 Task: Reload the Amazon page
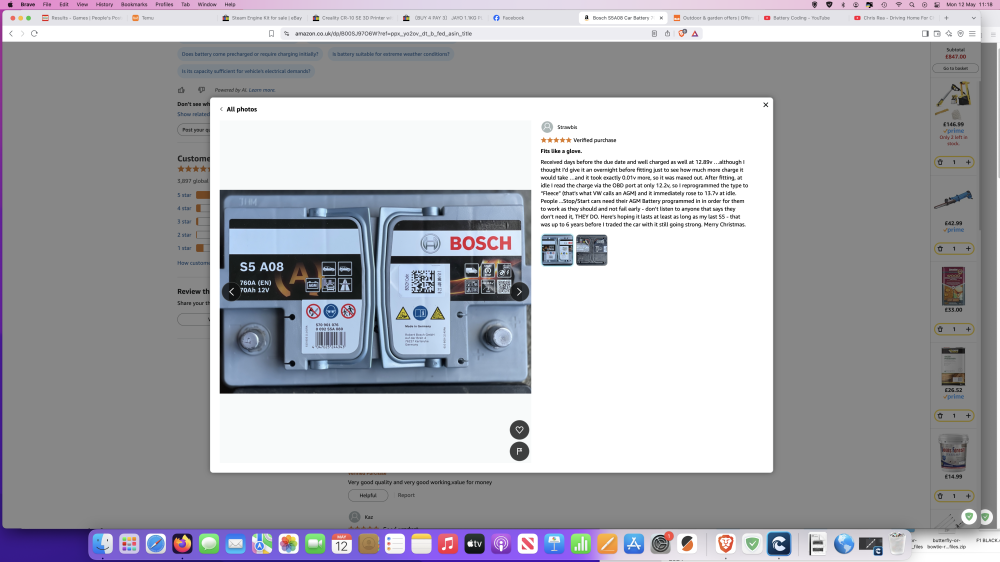pyautogui.click(x=34, y=33)
